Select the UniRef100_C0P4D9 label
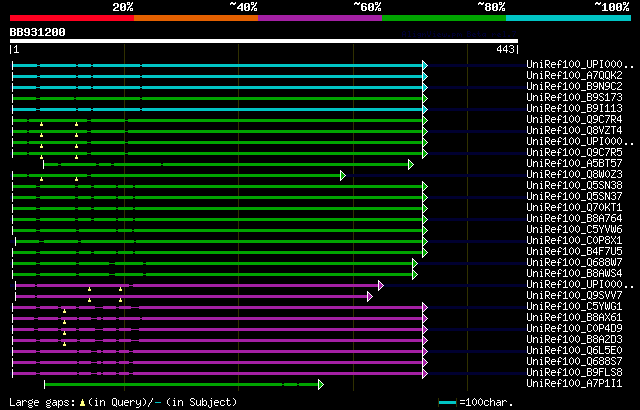The width and height of the screenshot is (640, 410). (574, 329)
